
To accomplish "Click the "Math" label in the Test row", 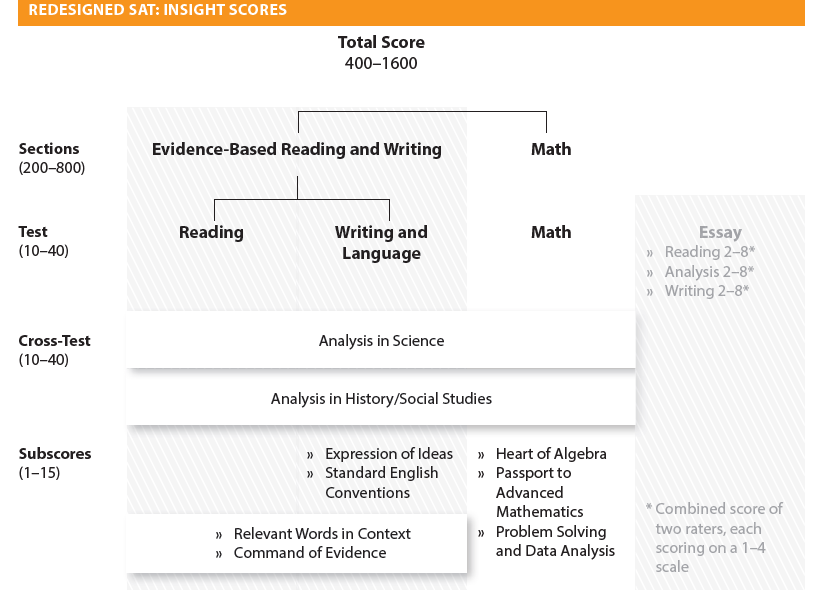I will (x=551, y=232).
